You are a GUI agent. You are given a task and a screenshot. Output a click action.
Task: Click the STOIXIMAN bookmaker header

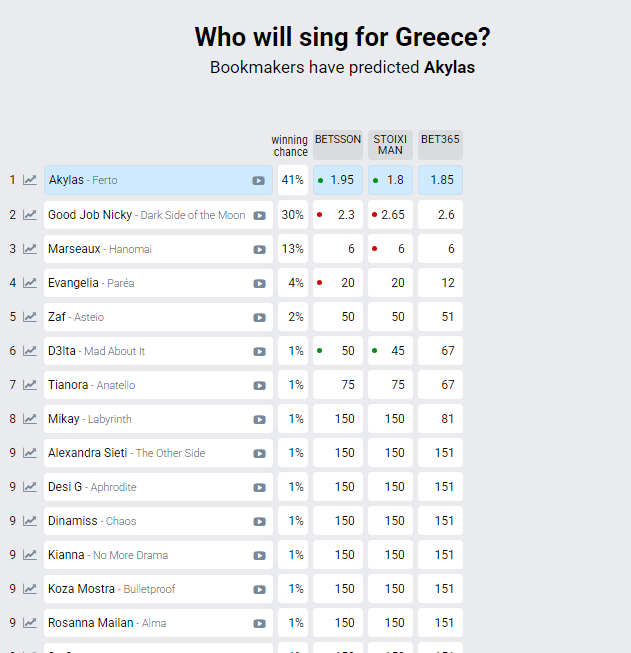390,144
